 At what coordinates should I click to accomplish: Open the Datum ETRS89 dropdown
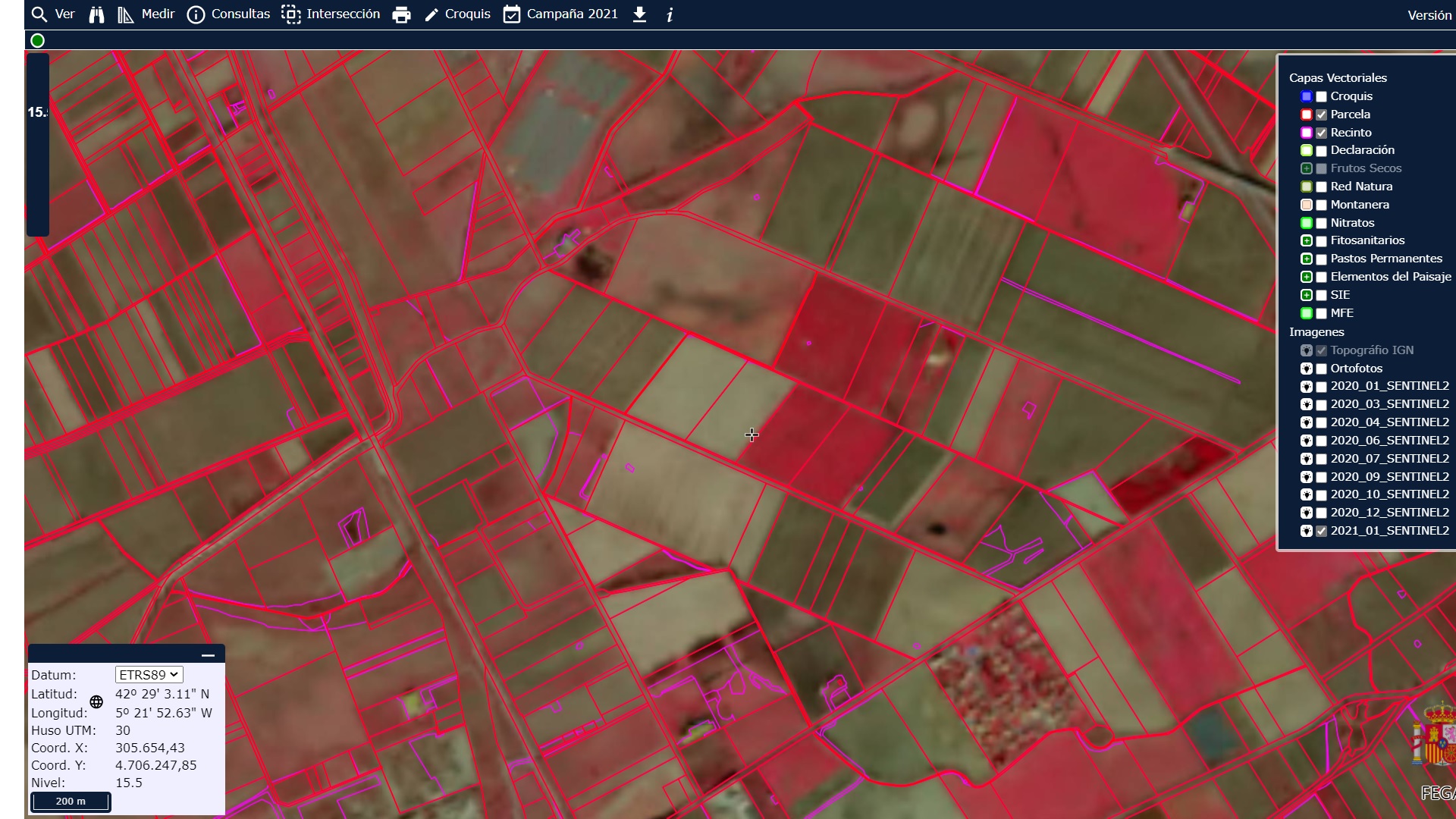point(149,675)
